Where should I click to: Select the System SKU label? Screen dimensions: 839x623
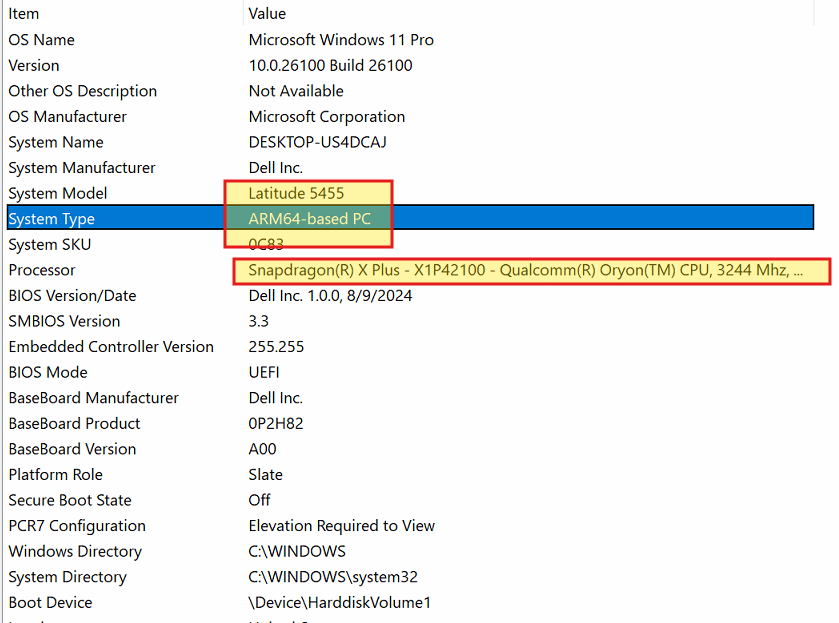(x=50, y=245)
